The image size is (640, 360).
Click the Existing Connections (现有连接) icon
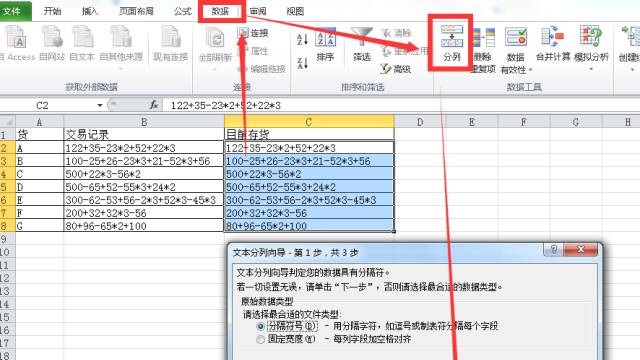click(x=170, y=37)
